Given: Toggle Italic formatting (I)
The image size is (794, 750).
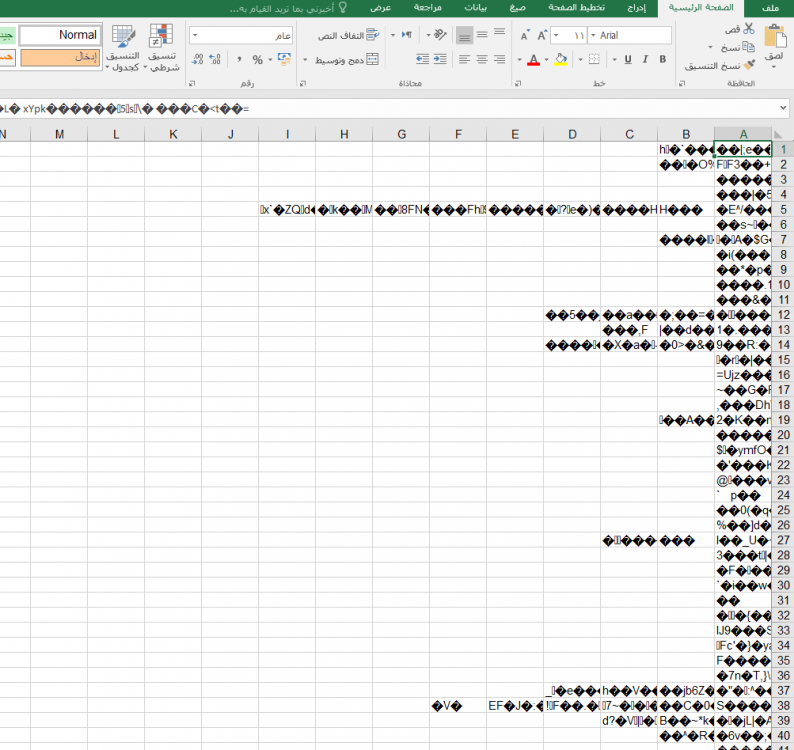Looking at the screenshot, I should coord(645,59).
